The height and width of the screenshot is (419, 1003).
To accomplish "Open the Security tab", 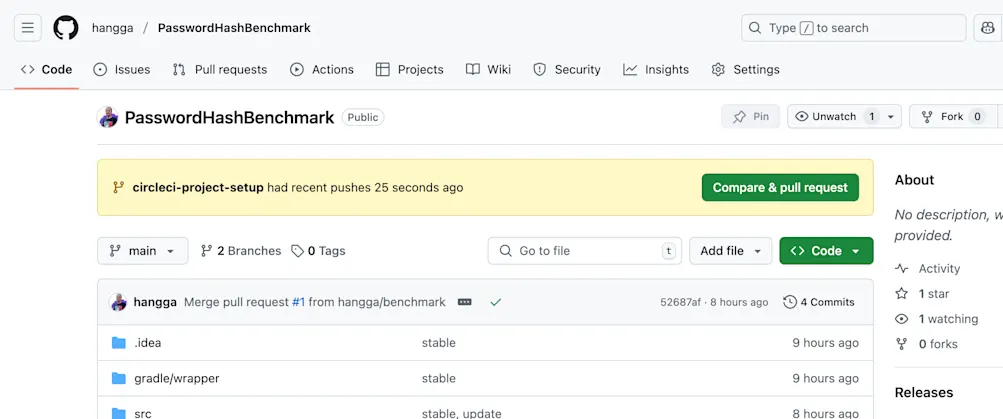I will (x=567, y=70).
